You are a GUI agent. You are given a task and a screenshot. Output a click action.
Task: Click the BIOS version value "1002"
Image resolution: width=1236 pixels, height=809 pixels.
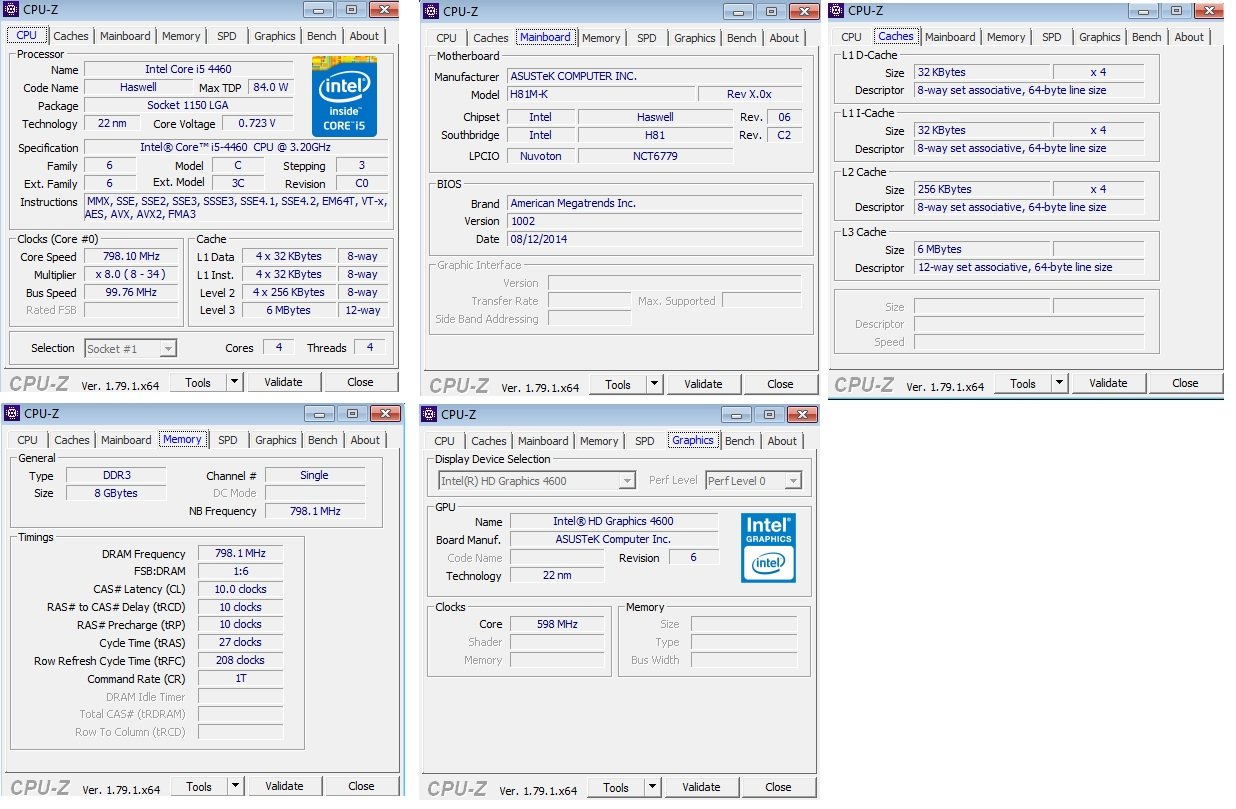[654, 221]
